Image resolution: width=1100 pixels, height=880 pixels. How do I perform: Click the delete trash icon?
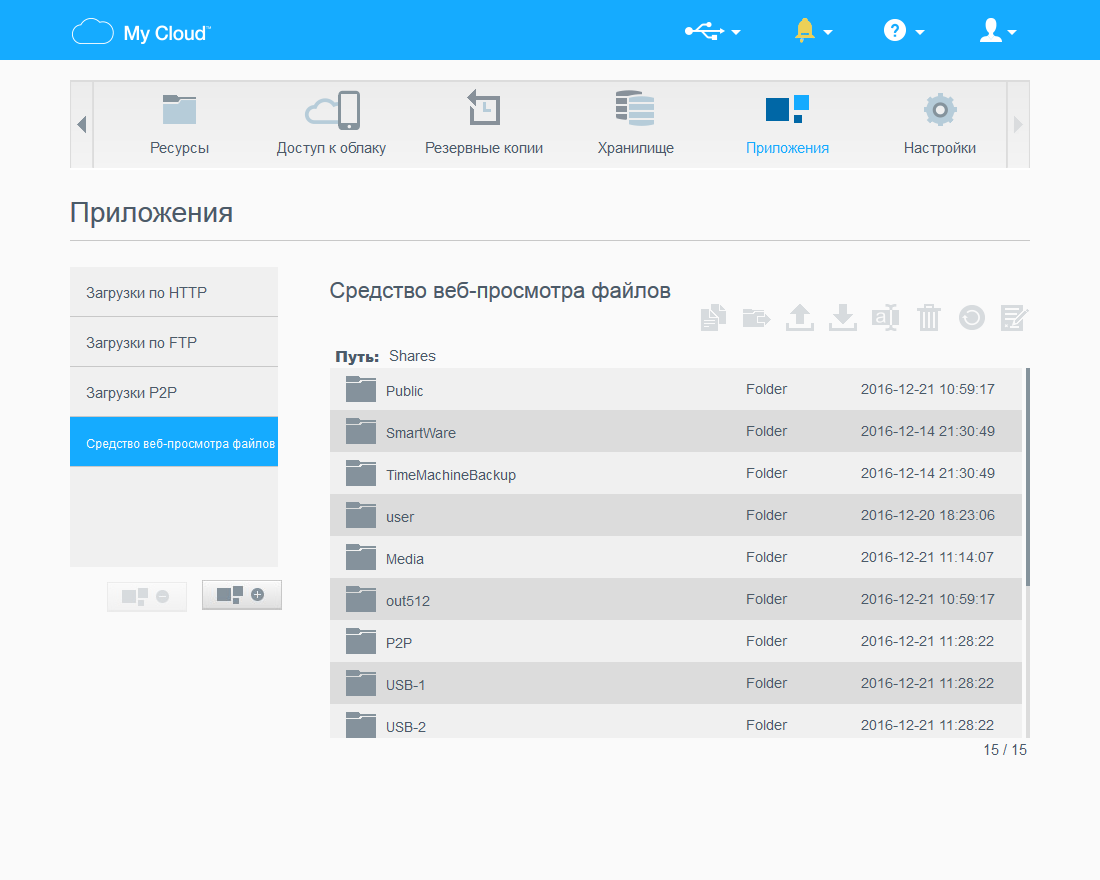point(928,317)
